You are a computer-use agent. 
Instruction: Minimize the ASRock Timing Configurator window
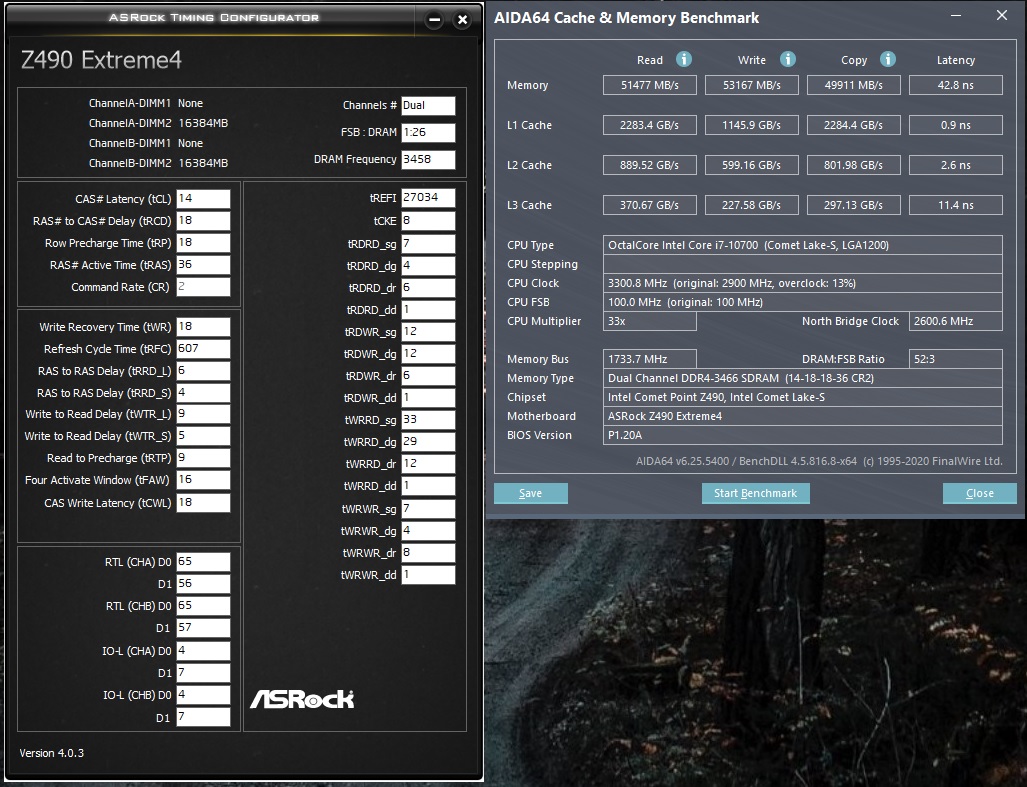click(x=434, y=20)
